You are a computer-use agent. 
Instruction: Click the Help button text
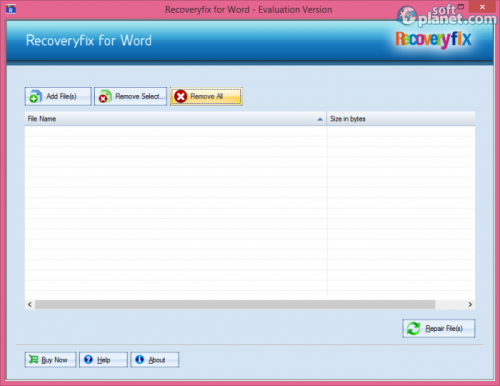104,360
